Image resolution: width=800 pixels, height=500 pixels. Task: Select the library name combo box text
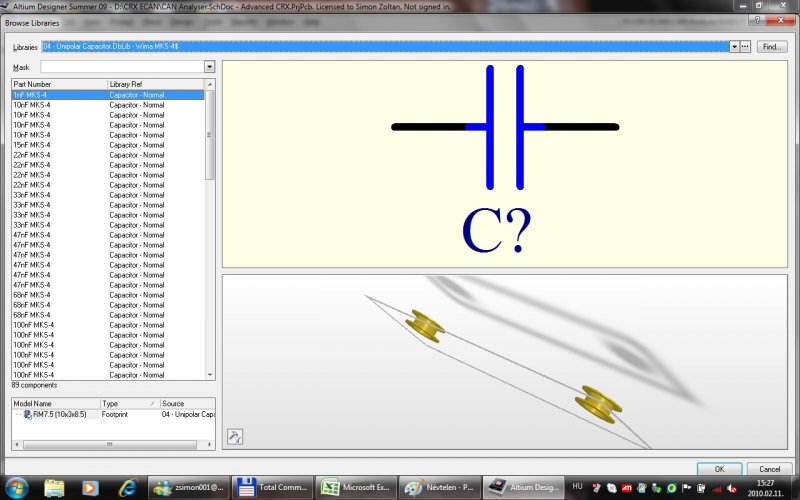click(385, 46)
